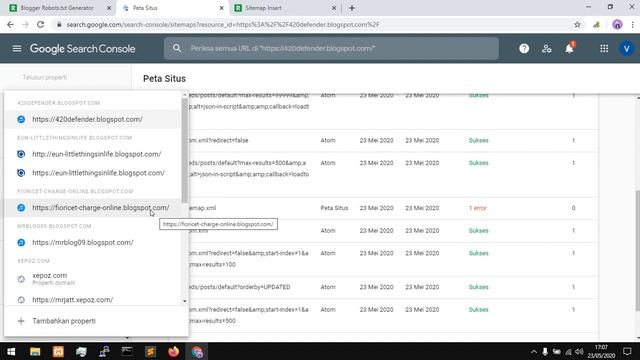This screenshot has width=640, height=360.
Task: Click the browser extension icon
Action: click(x=597, y=24)
